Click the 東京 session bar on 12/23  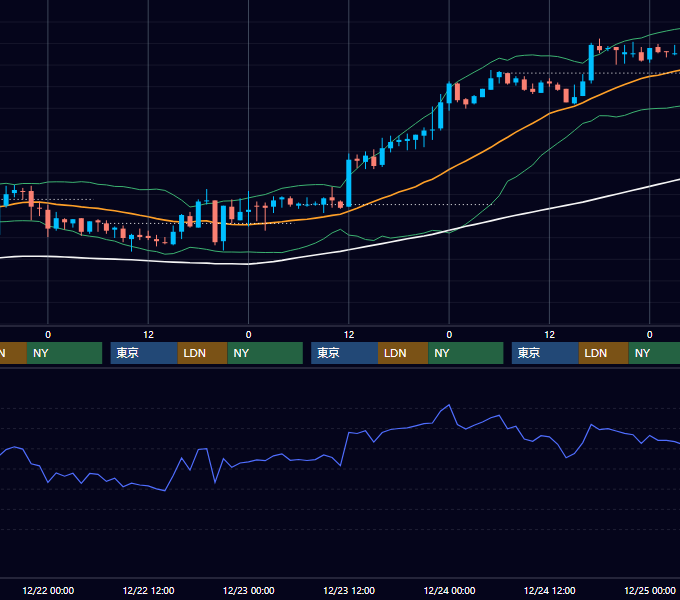(x=344, y=353)
